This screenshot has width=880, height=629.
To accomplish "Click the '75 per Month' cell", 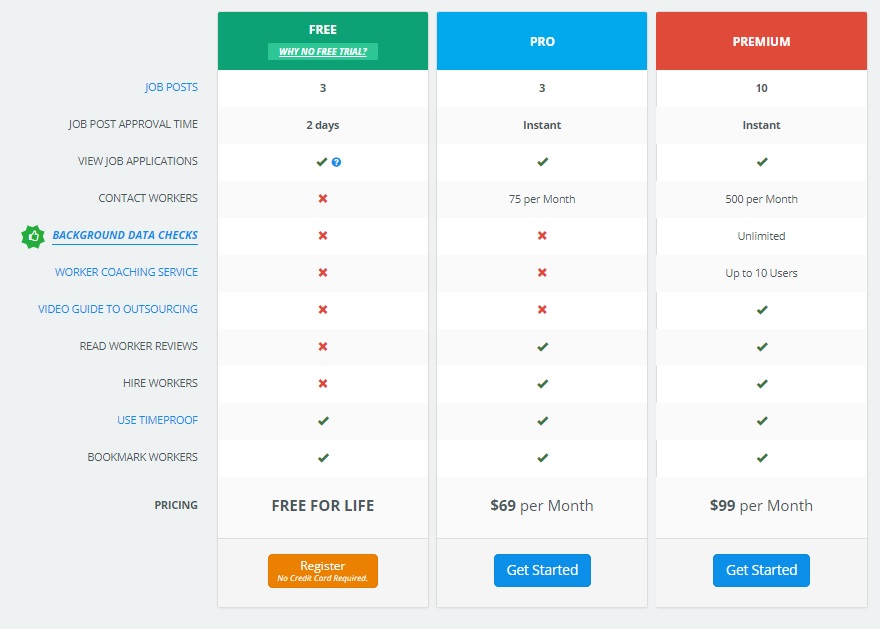I will [x=542, y=199].
